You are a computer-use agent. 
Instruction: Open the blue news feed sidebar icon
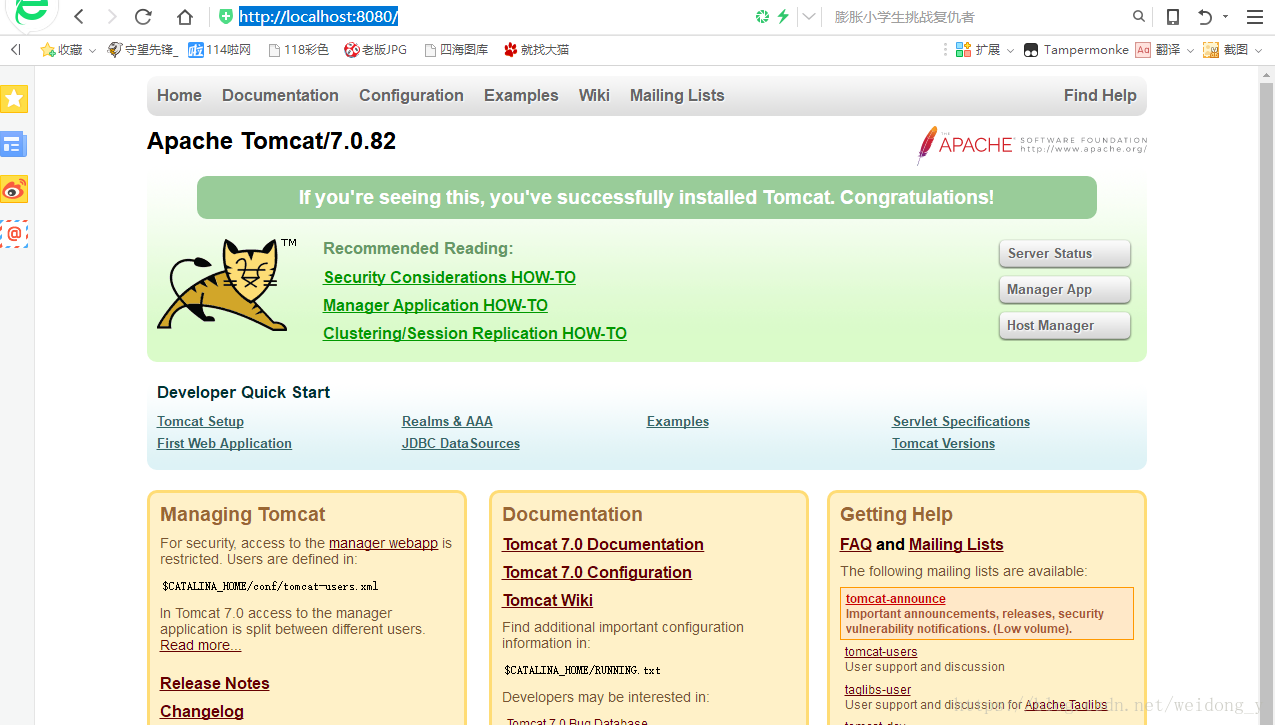point(13,144)
